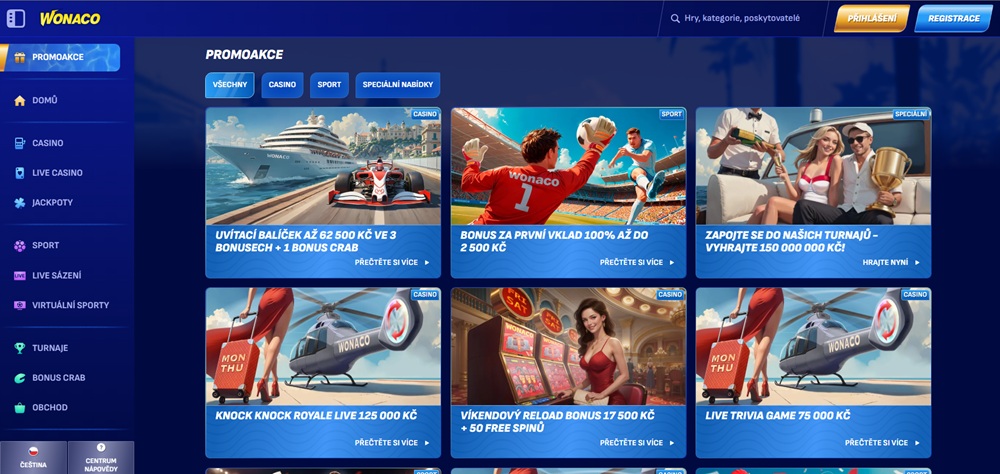Read more on Knock Knock Royale promo

click(392, 443)
